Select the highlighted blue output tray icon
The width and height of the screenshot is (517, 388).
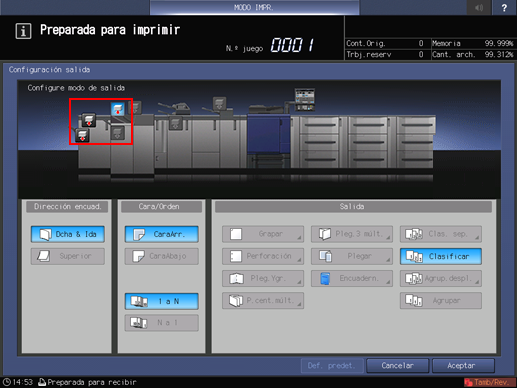click(x=118, y=109)
